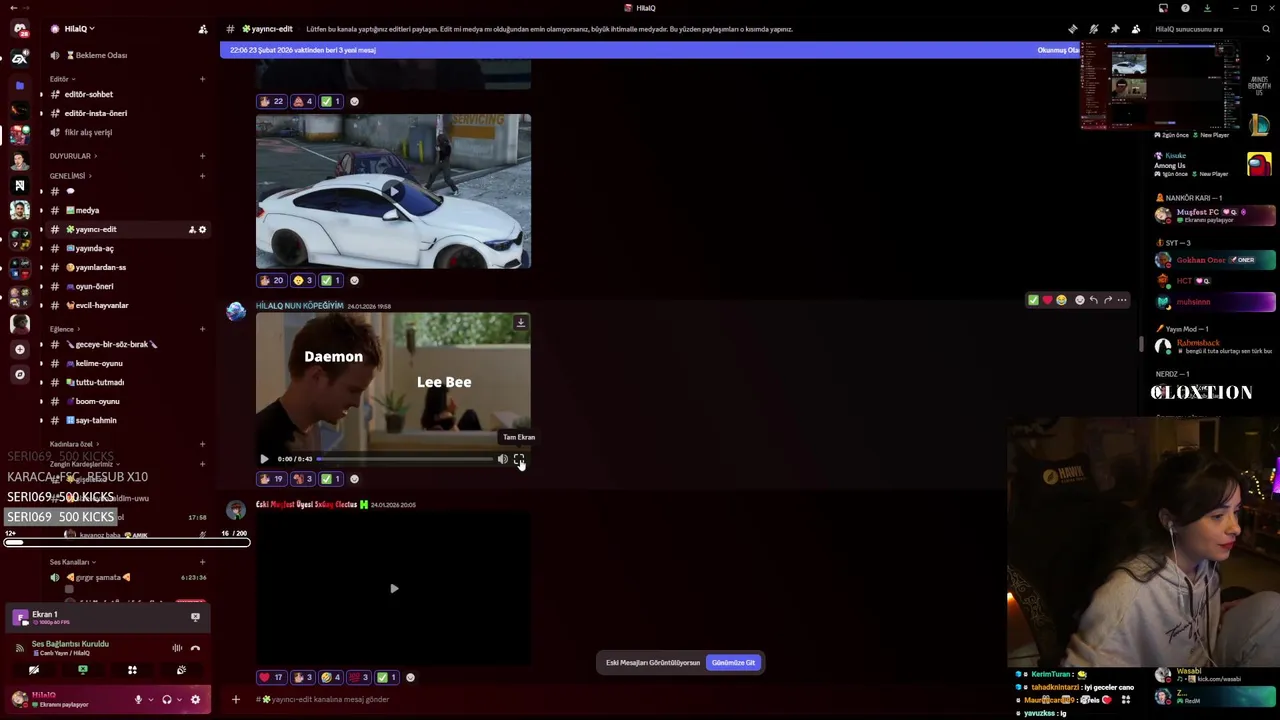Seek the Daemon video progress bar
Viewport: 1280px width, 720px height.
405,459
